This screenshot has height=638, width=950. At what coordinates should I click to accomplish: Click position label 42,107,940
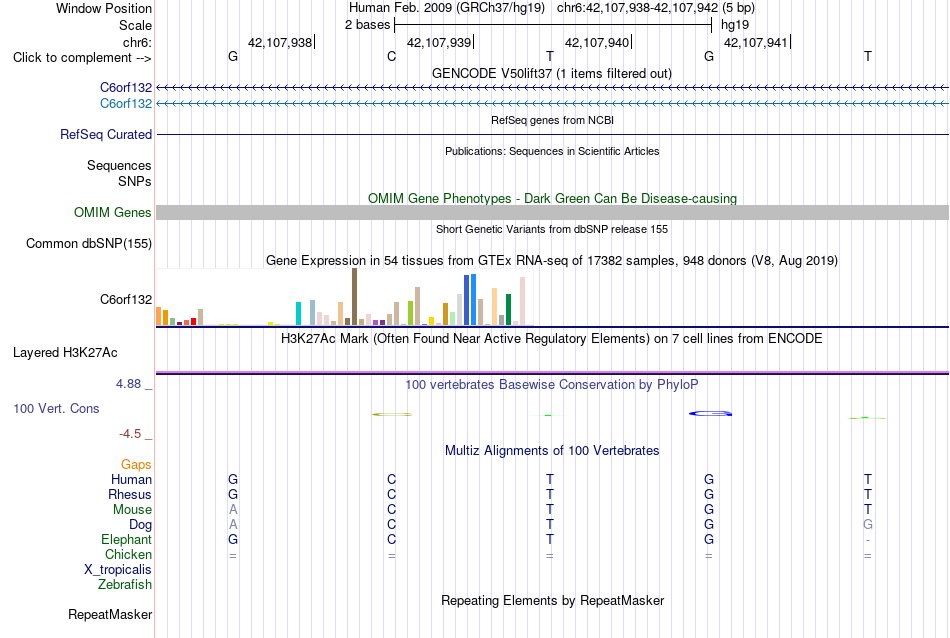597,42
